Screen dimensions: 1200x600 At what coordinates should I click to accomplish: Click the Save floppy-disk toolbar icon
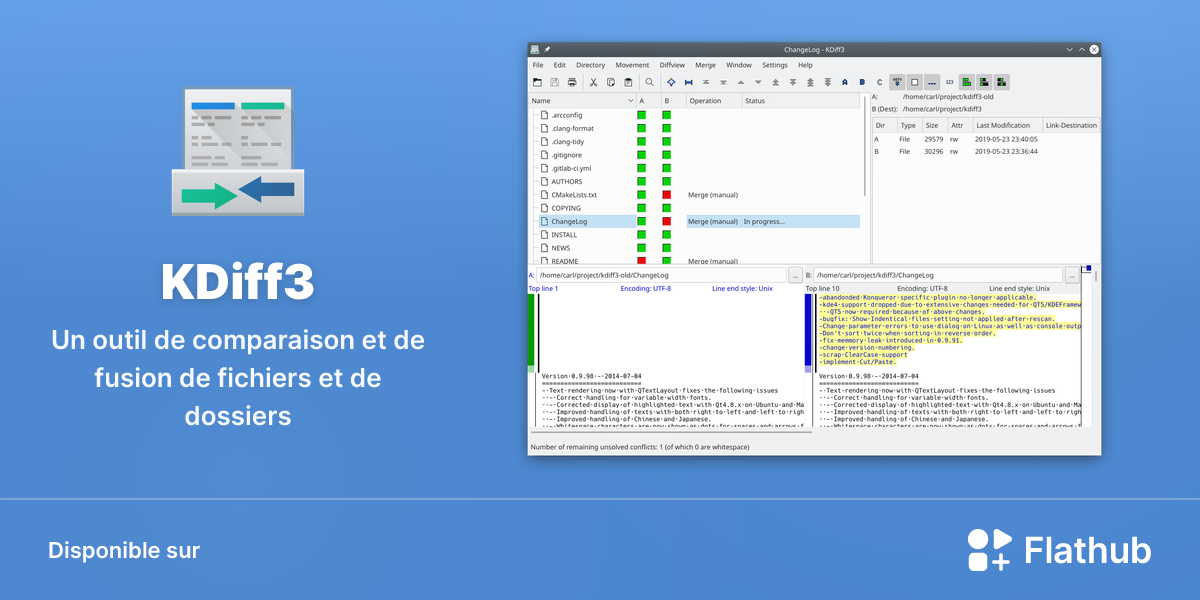click(555, 82)
